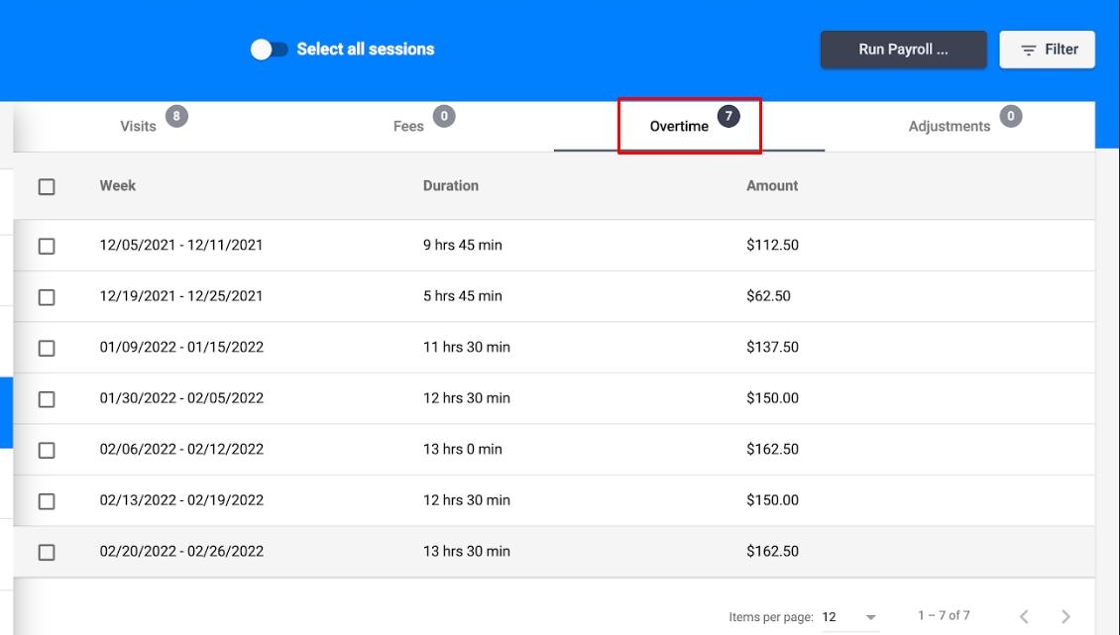Screen dimensions: 1120x635
Task: Select the 12/05/2021 - 12/11/2021 week checkbox
Action: click(47, 246)
